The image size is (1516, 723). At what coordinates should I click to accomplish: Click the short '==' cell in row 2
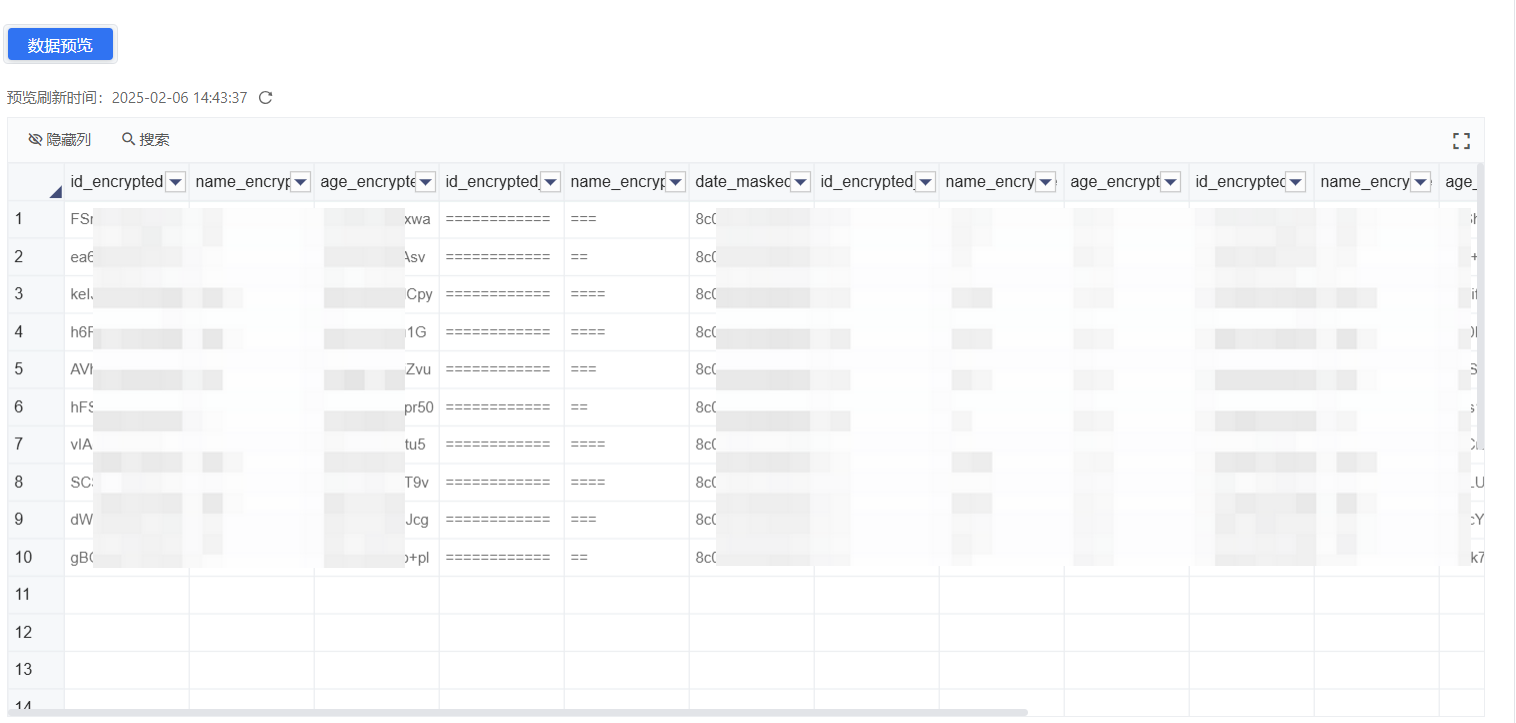click(627, 257)
